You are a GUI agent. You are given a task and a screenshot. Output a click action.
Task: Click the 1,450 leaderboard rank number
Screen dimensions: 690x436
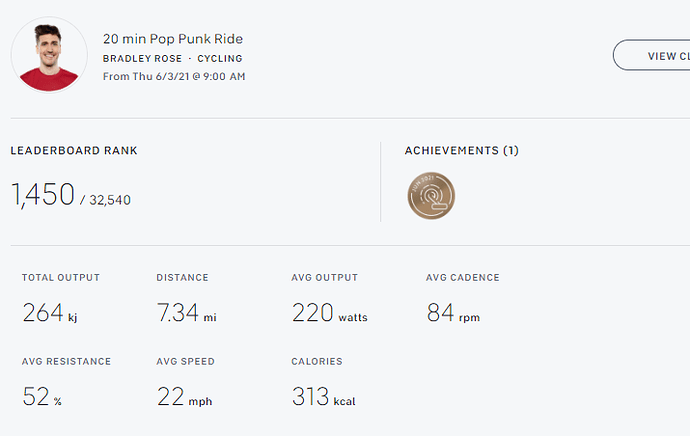(43, 195)
